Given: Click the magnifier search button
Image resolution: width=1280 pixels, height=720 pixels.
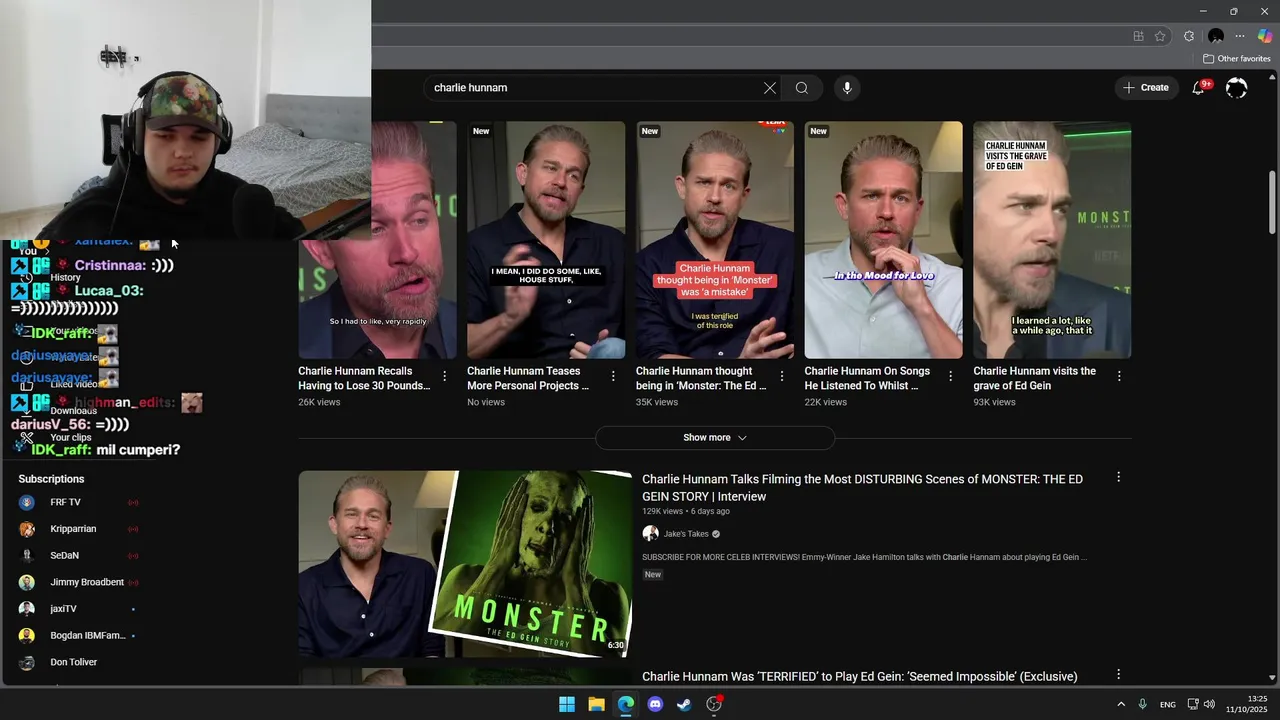Looking at the screenshot, I should tap(802, 88).
